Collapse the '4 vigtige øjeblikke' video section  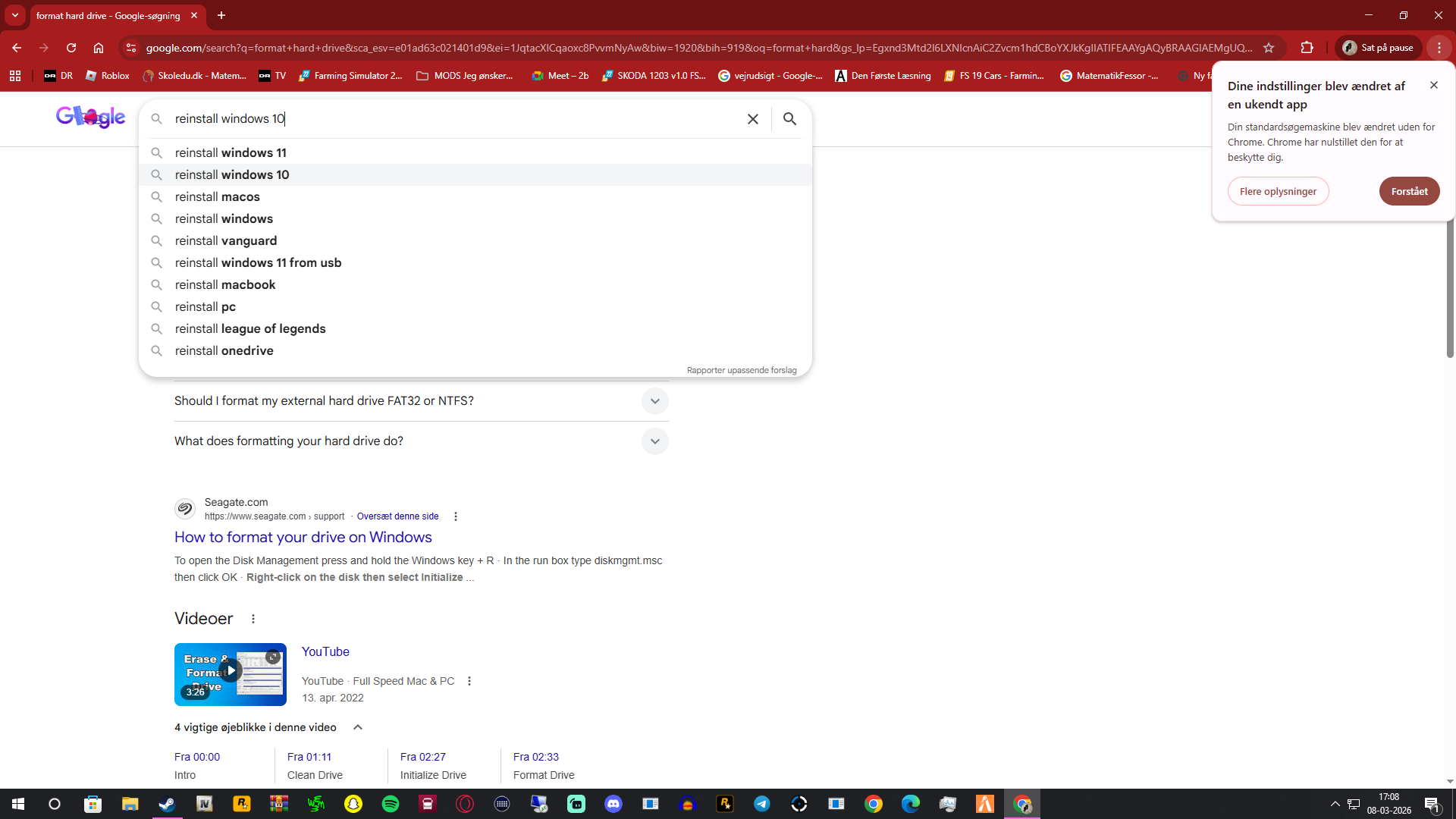point(358,727)
